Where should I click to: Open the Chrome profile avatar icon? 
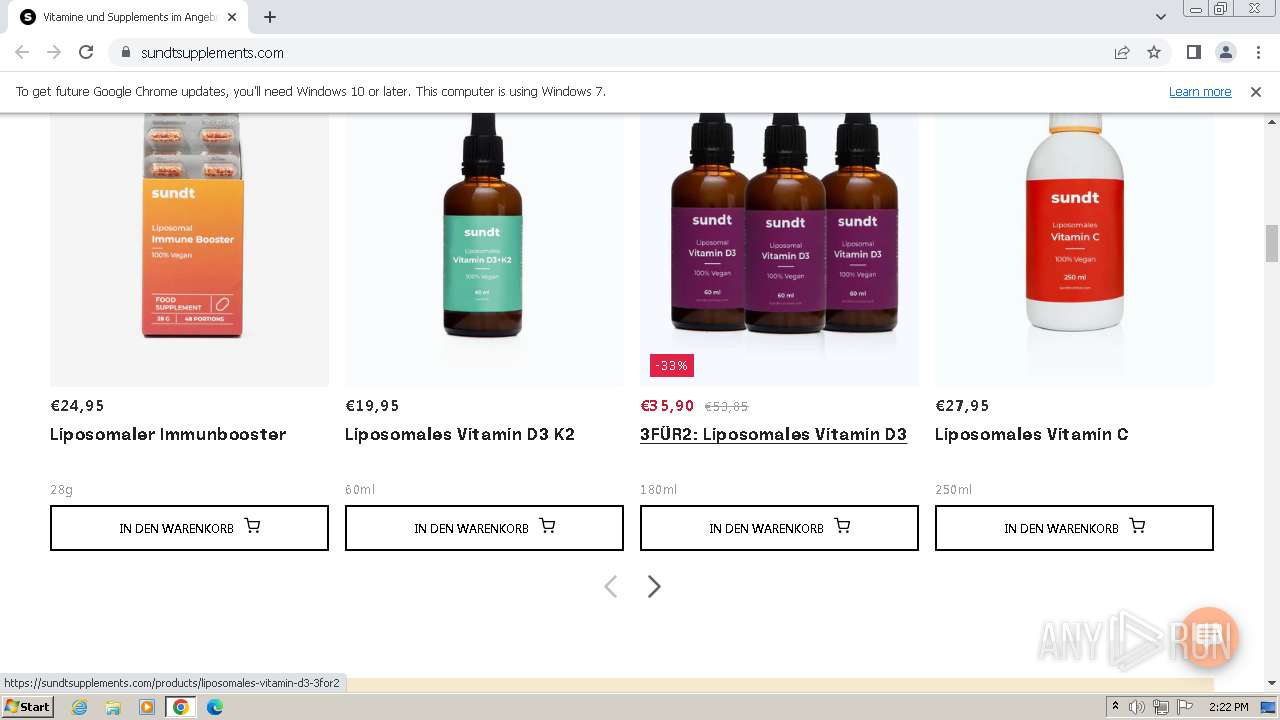[1225, 52]
